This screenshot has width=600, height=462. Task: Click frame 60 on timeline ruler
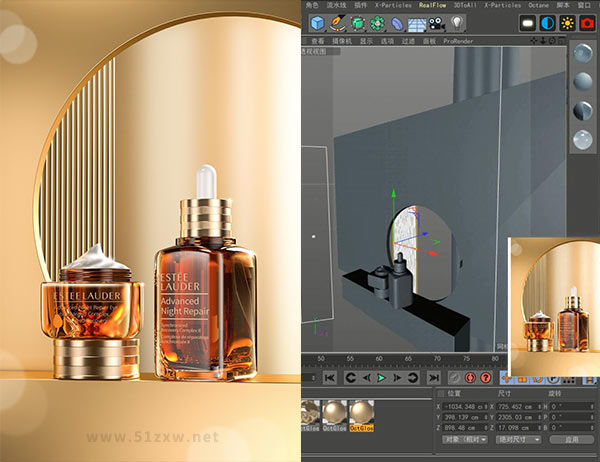pyautogui.click(x=379, y=358)
